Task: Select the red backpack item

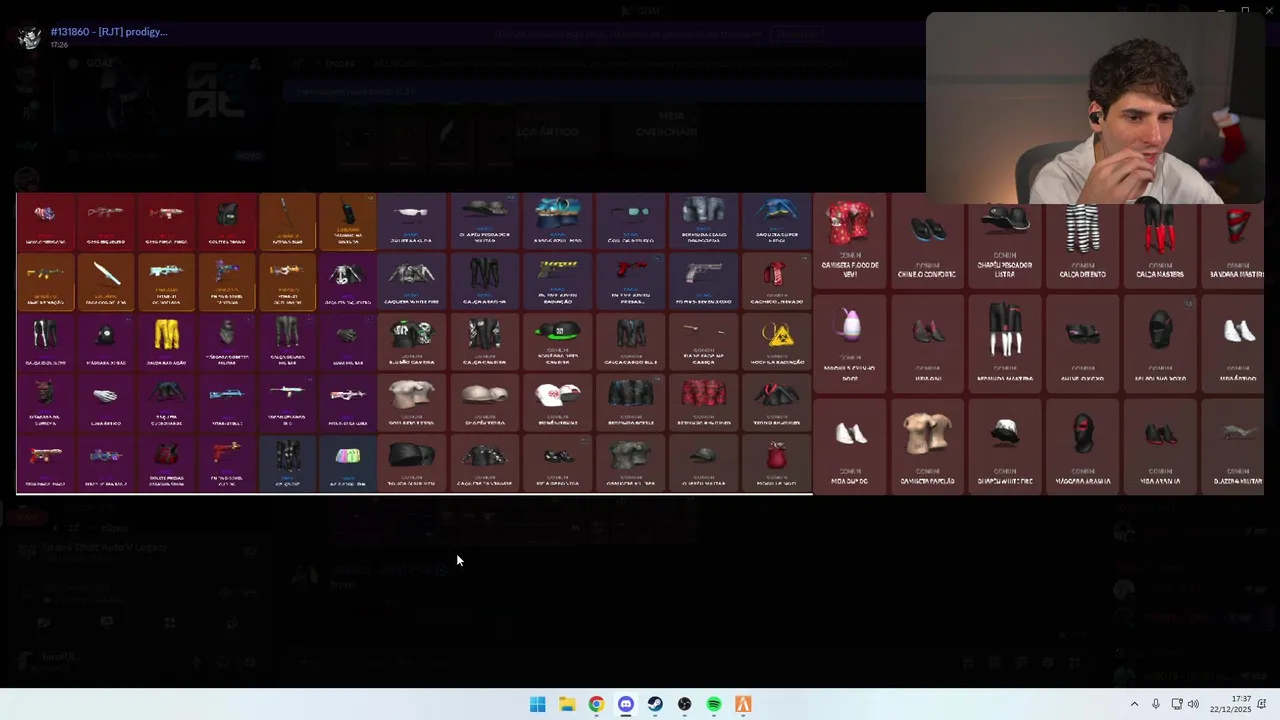Action: pos(776,463)
